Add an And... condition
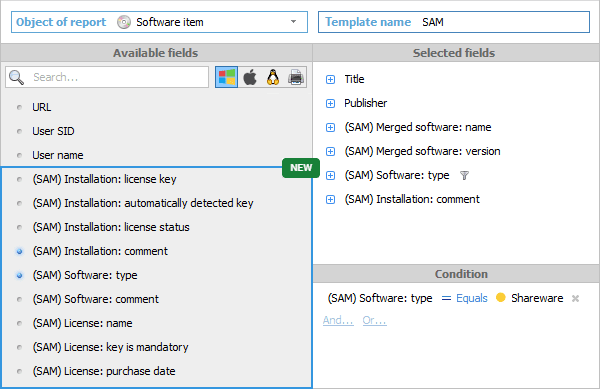The image size is (600, 389). click(x=338, y=320)
